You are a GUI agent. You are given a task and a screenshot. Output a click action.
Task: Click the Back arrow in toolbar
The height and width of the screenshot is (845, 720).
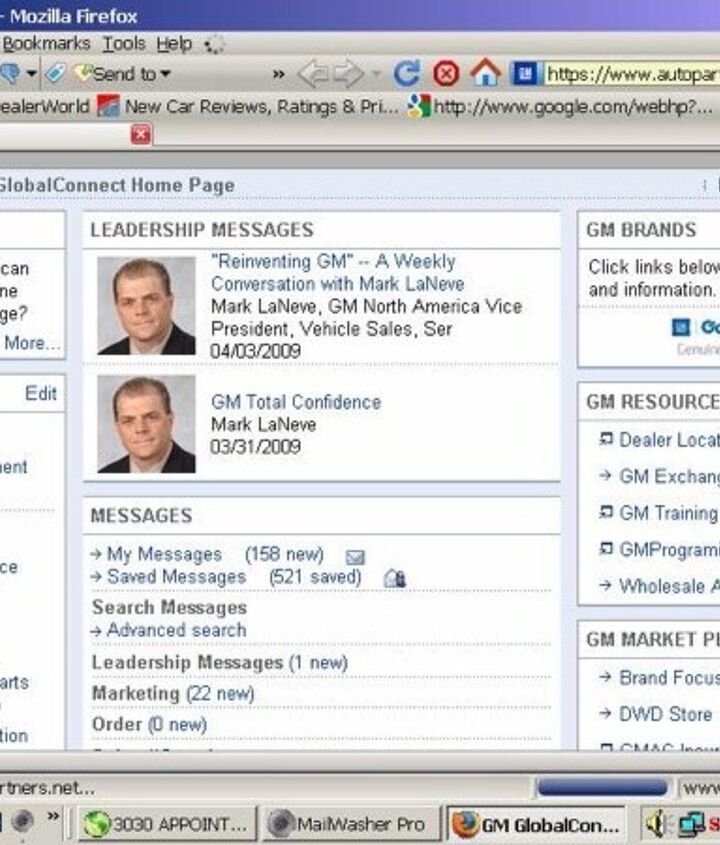click(313, 73)
